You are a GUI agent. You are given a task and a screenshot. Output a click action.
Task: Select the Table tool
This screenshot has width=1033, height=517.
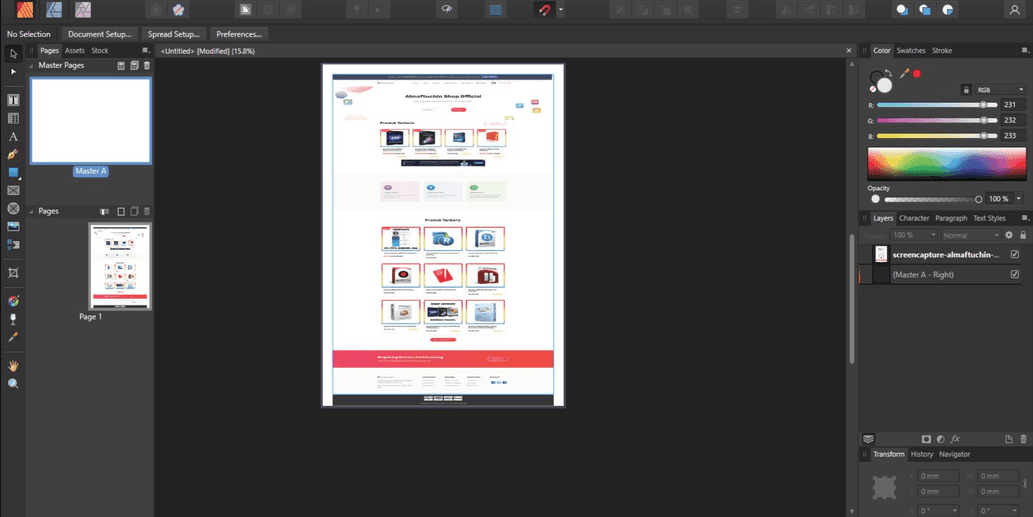pos(13,119)
